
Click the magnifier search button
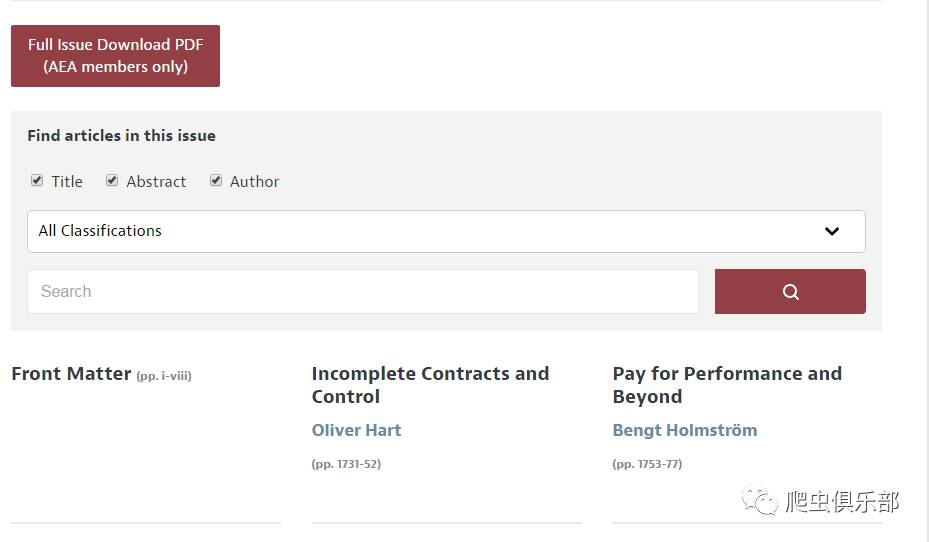(790, 292)
